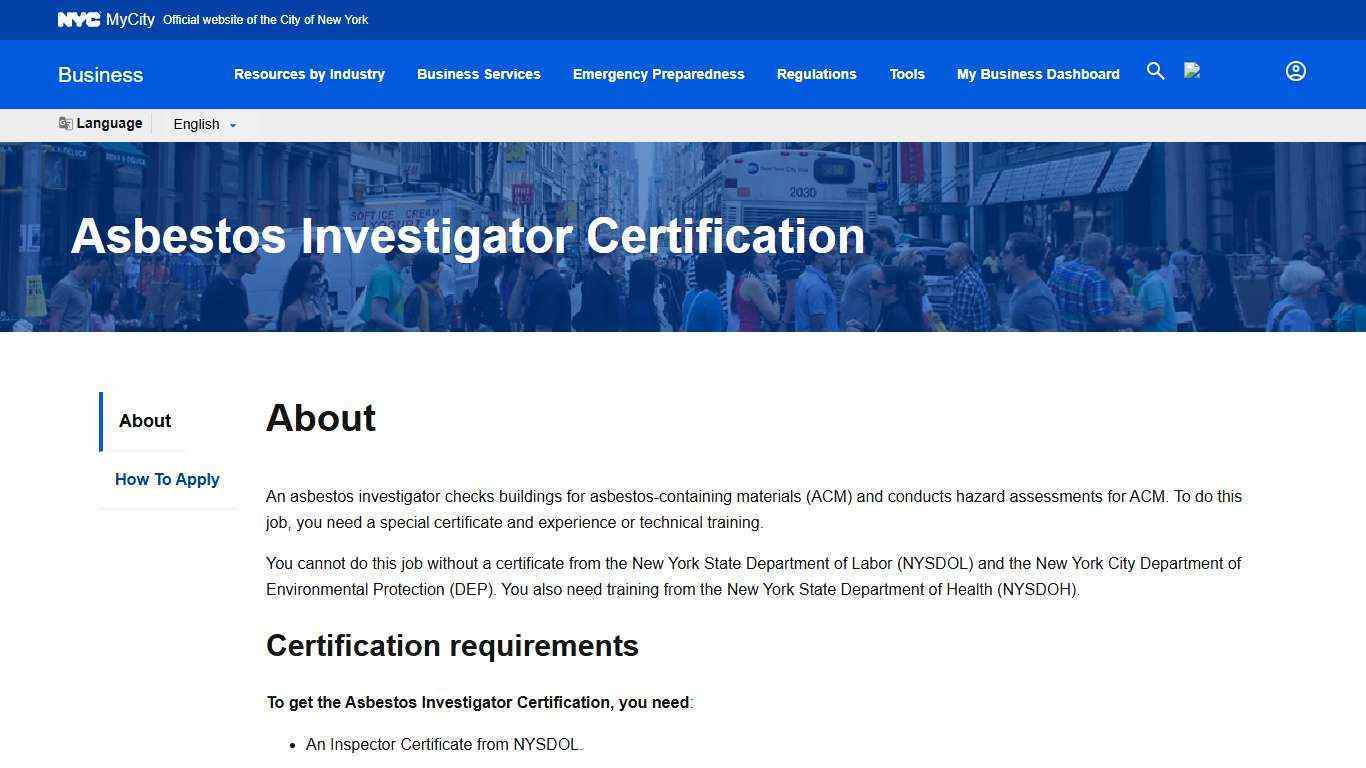Open the Emergency Preparedness menu
The image size is (1366, 768).
pyautogui.click(x=658, y=74)
